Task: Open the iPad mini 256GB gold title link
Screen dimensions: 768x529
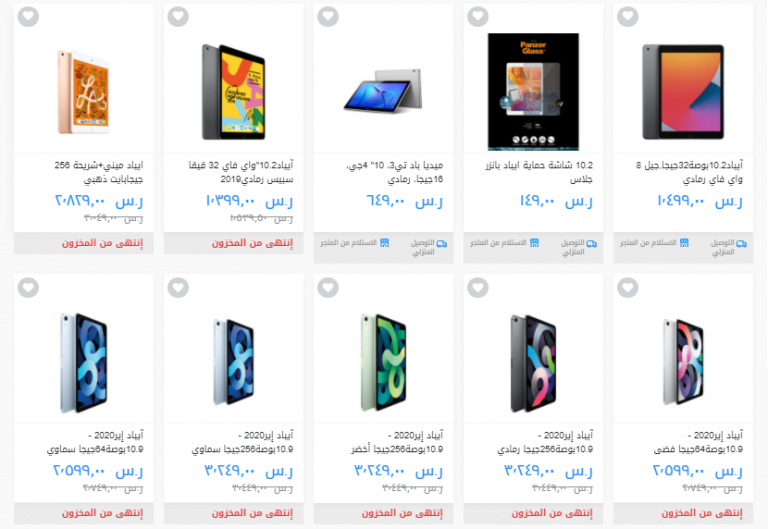Action: [x=98, y=172]
